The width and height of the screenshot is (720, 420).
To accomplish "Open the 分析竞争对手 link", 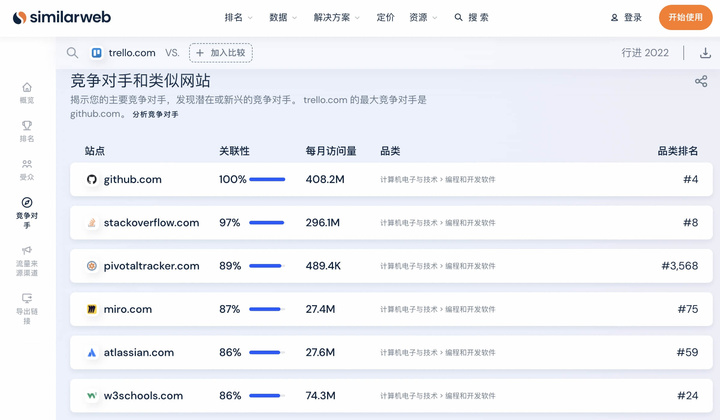I will pyautogui.click(x=155, y=114).
